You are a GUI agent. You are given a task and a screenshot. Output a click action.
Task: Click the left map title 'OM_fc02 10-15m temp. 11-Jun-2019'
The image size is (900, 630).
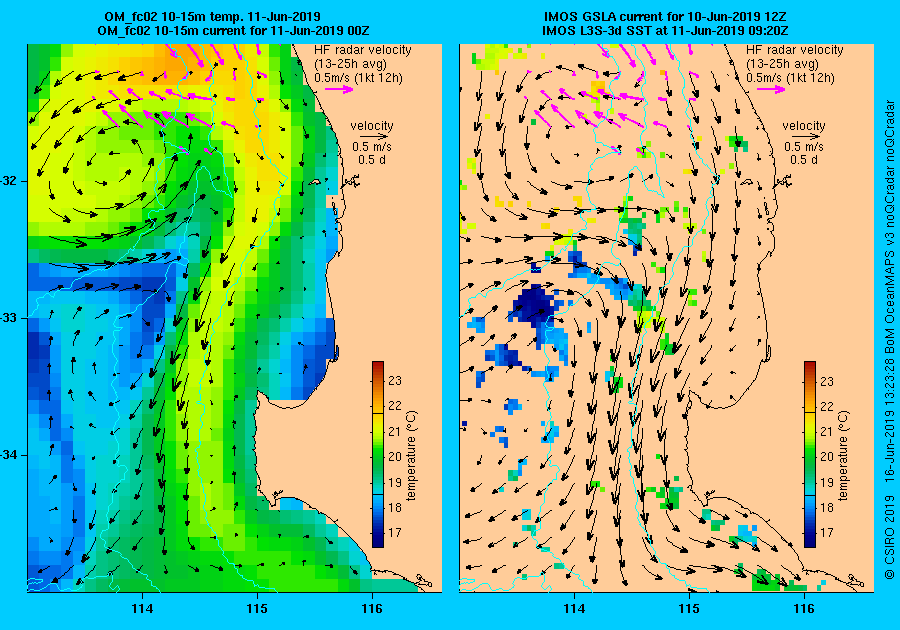coord(212,17)
